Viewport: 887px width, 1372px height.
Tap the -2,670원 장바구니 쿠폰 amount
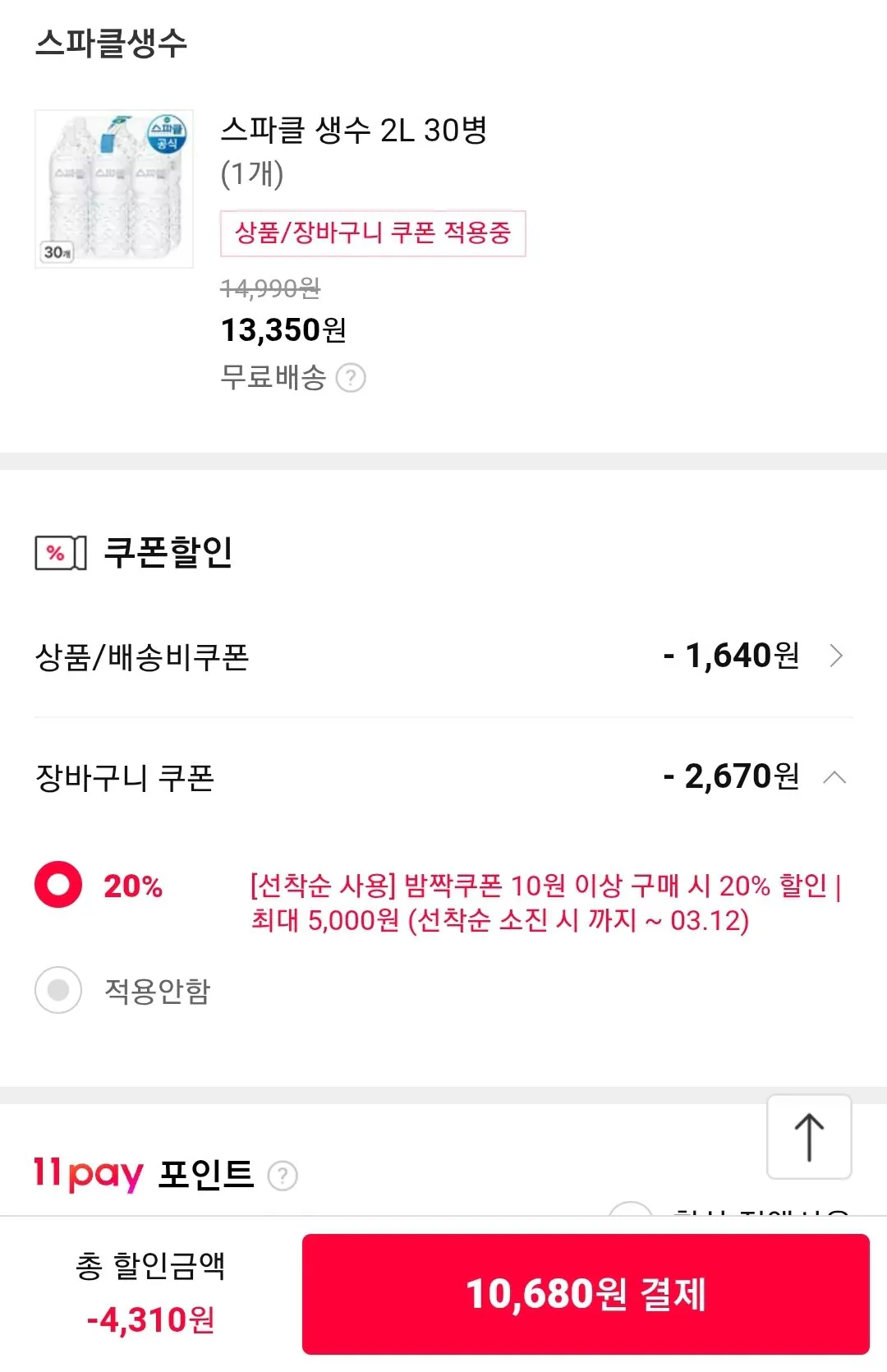[x=731, y=776]
